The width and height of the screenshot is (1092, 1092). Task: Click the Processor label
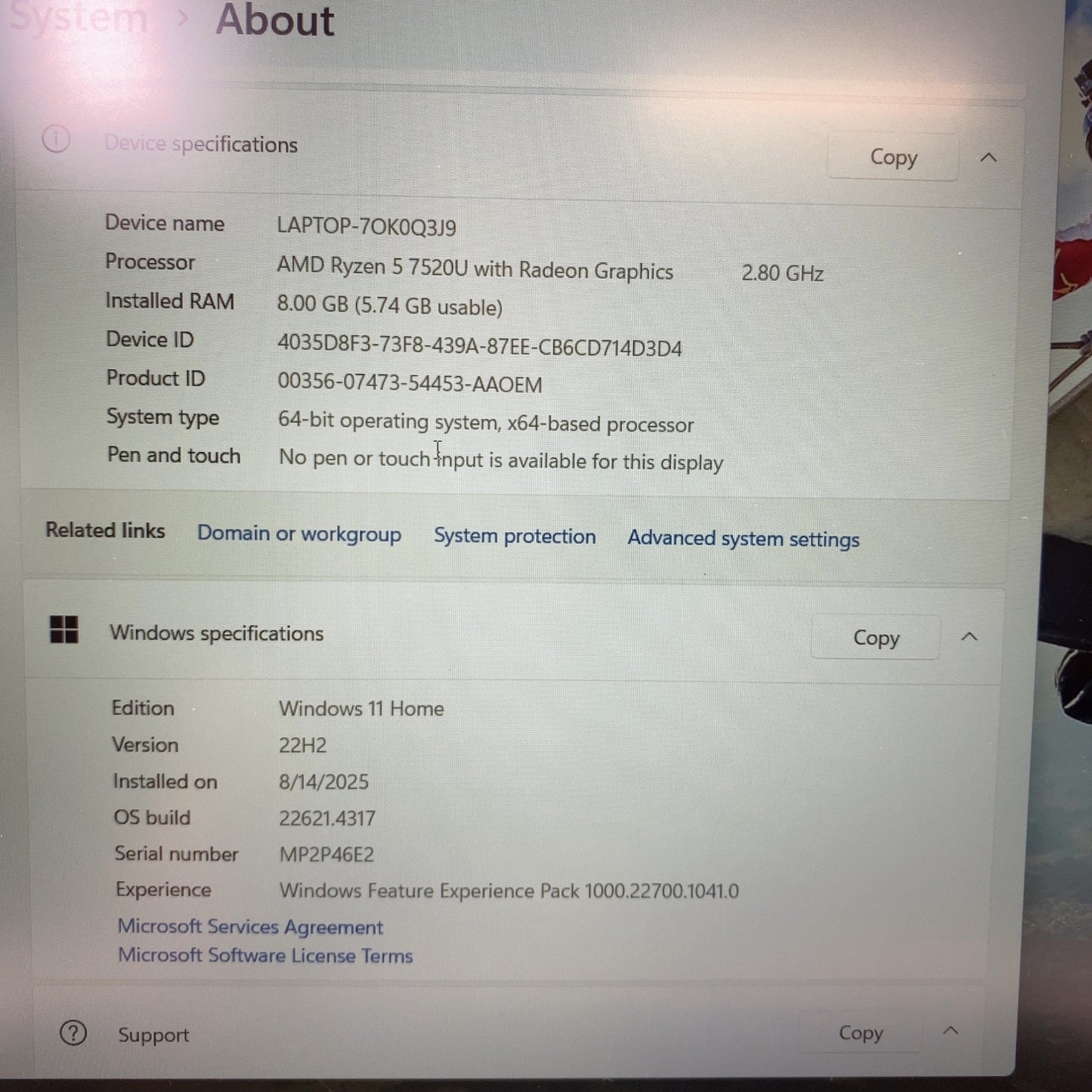(150, 261)
